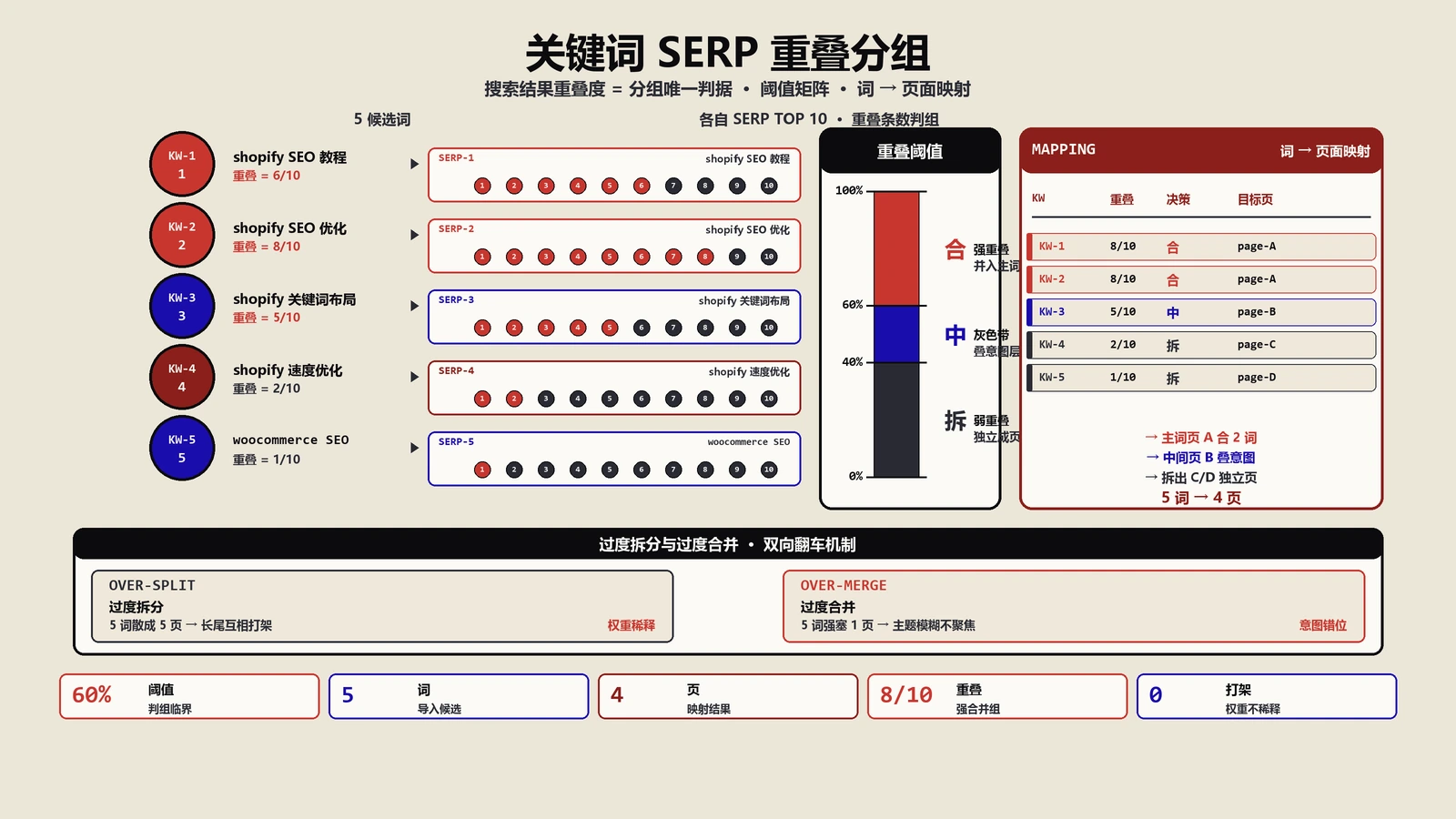
Task: Click the red 合 glyph beside the threshold bar
Action: click(955, 249)
